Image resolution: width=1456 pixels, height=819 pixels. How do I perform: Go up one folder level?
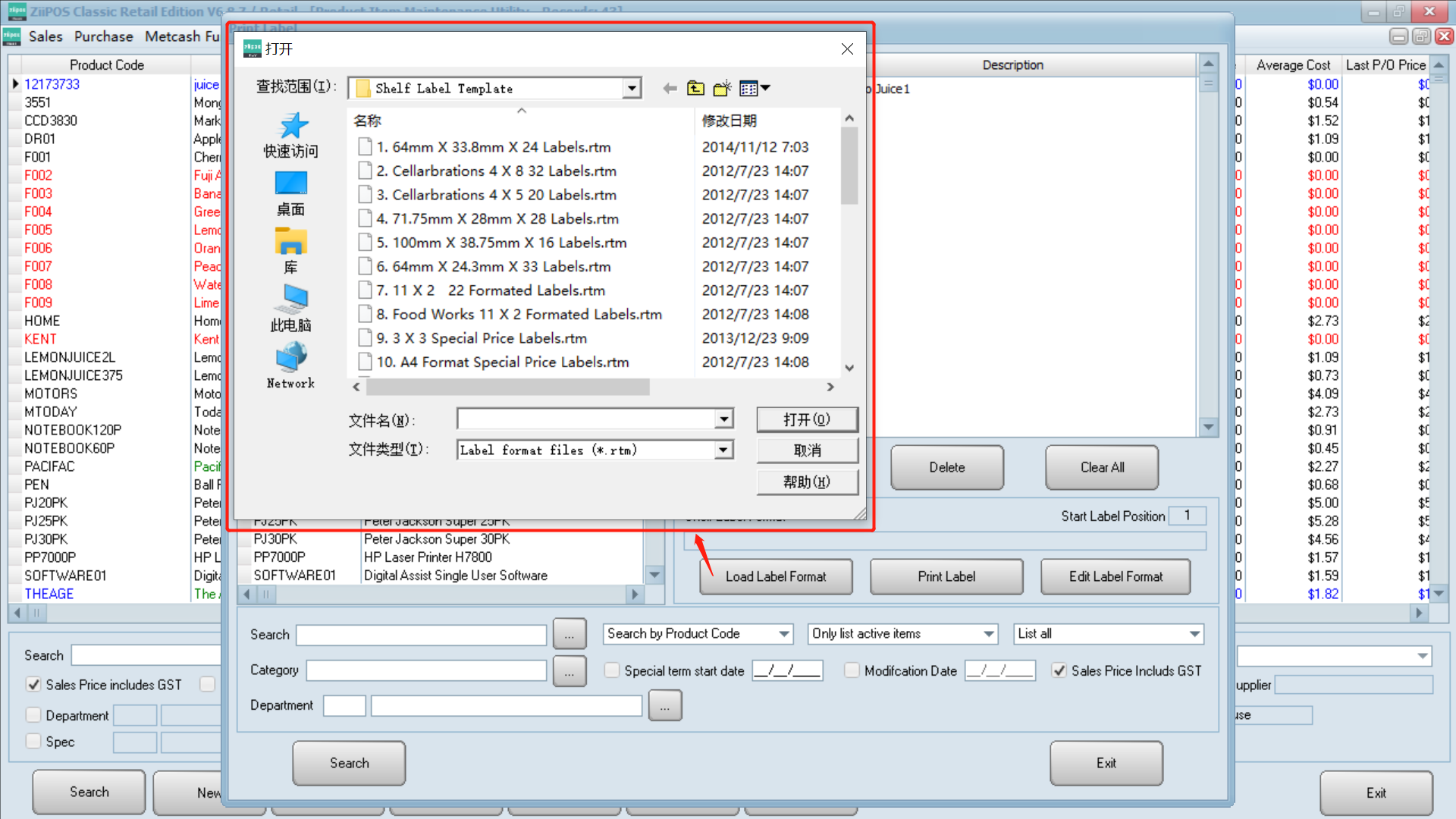(x=695, y=88)
